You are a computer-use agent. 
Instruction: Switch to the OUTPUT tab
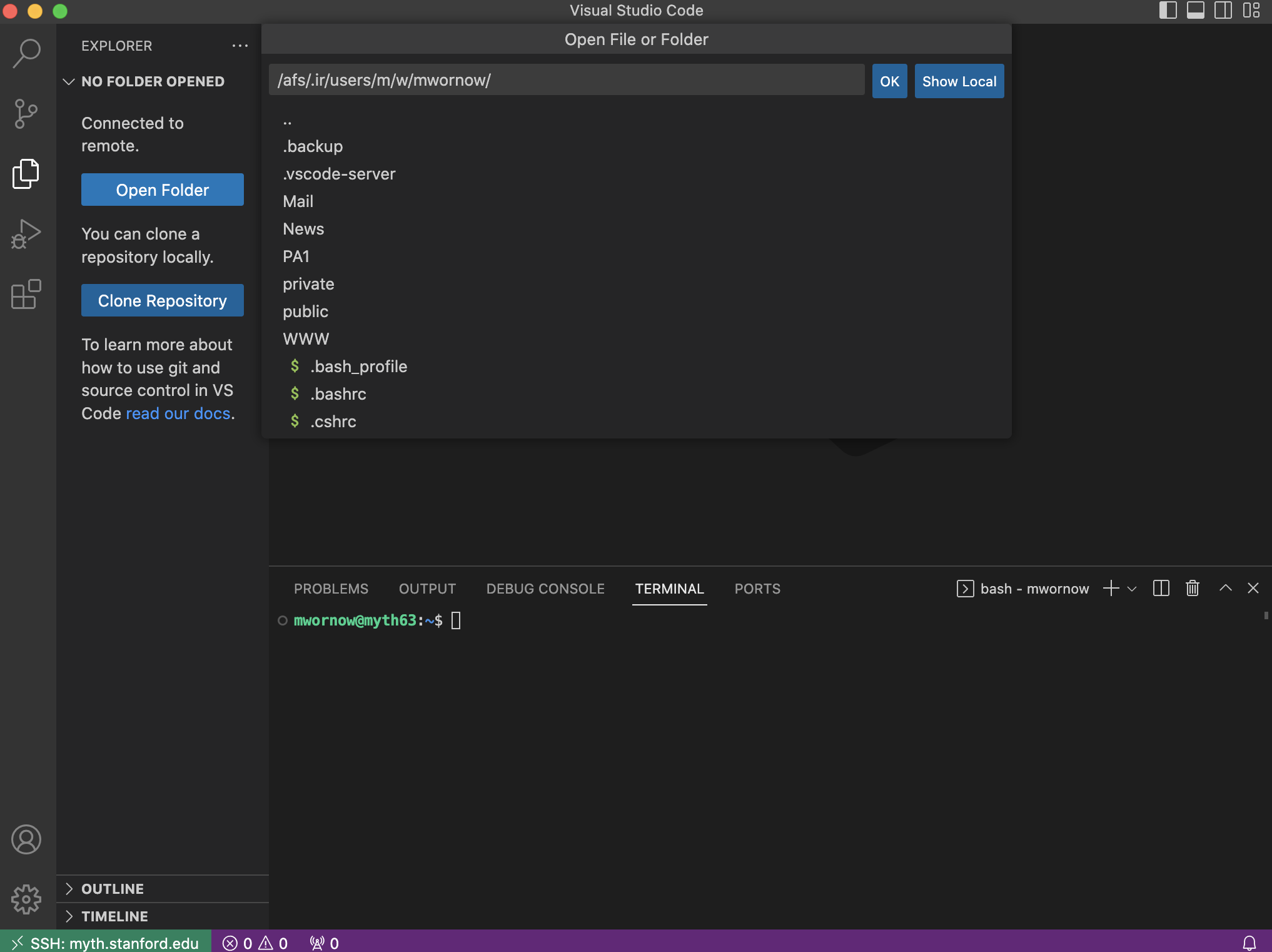point(427,589)
